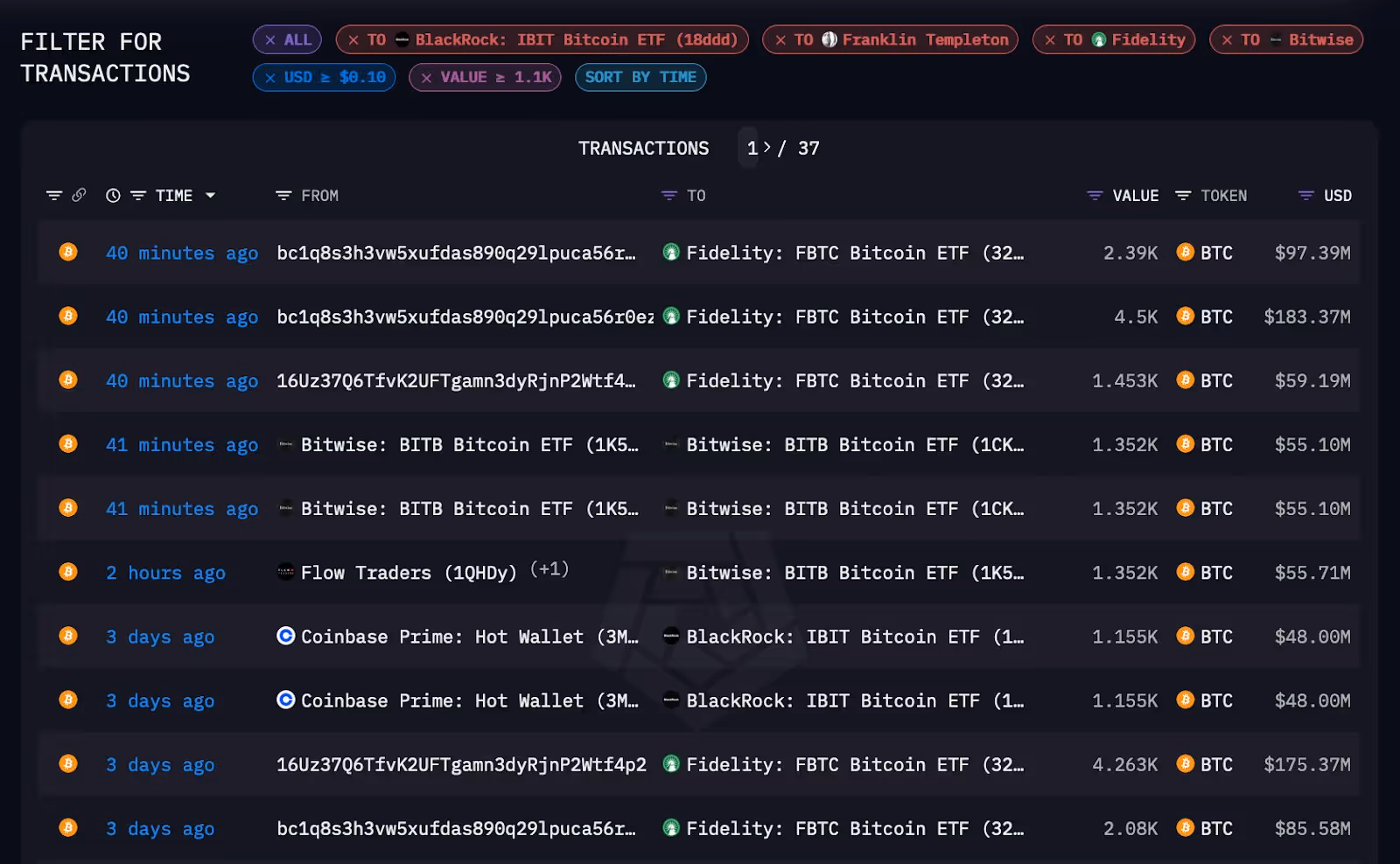Expand the (+1) additional senders indicator
Image resolution: width=1400 pixels, height=864 pixels.
[x=549, y=569]
